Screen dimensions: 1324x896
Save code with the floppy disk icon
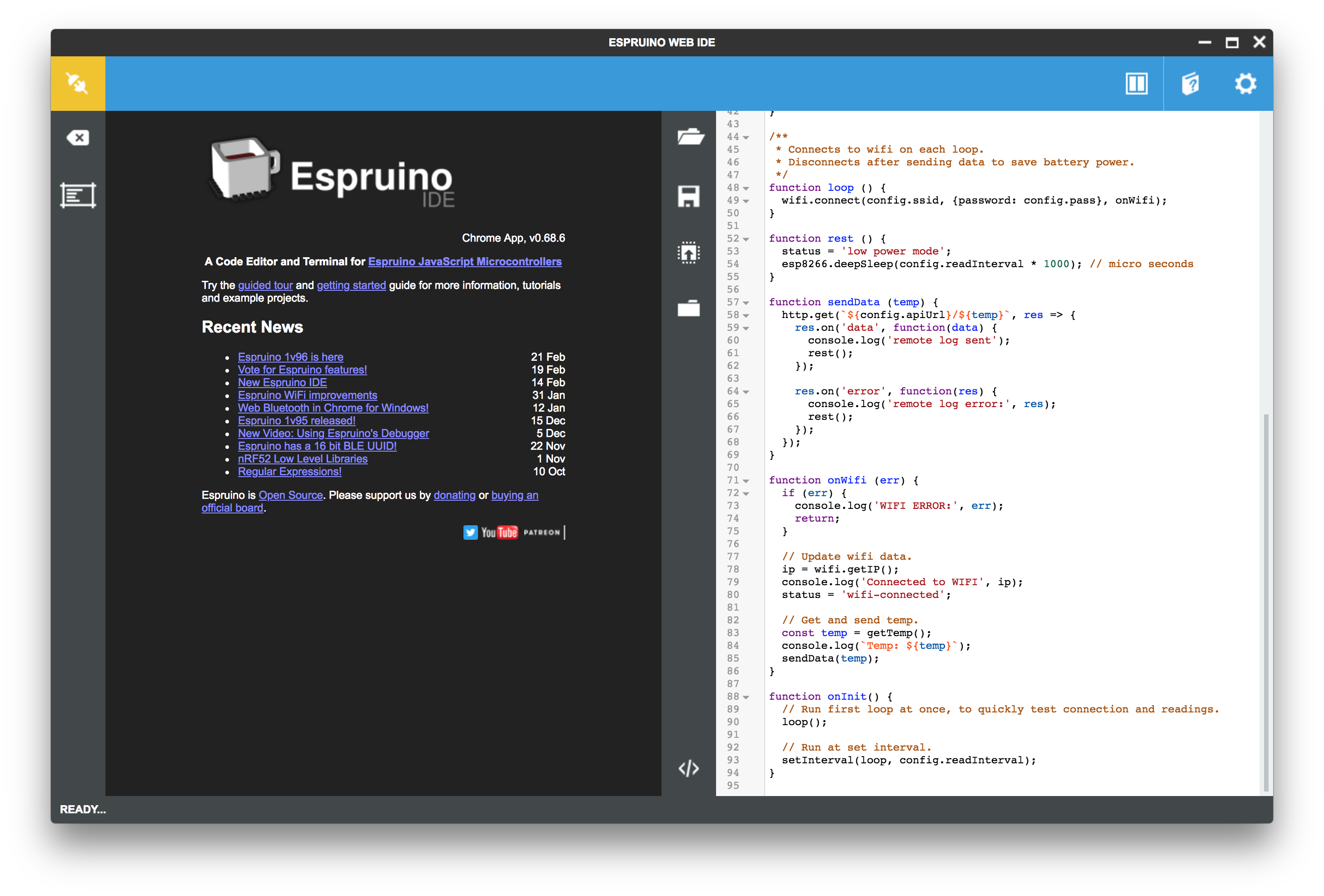pos(689,197)
